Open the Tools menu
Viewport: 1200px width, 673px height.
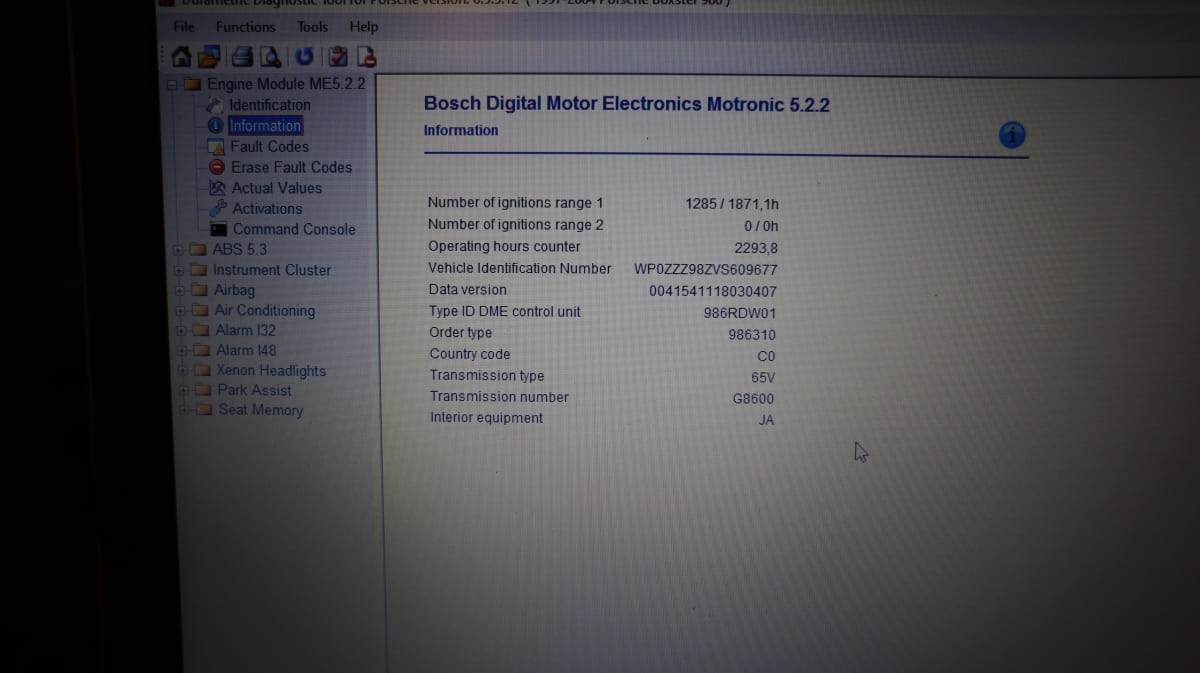click(x=312, y=27)
